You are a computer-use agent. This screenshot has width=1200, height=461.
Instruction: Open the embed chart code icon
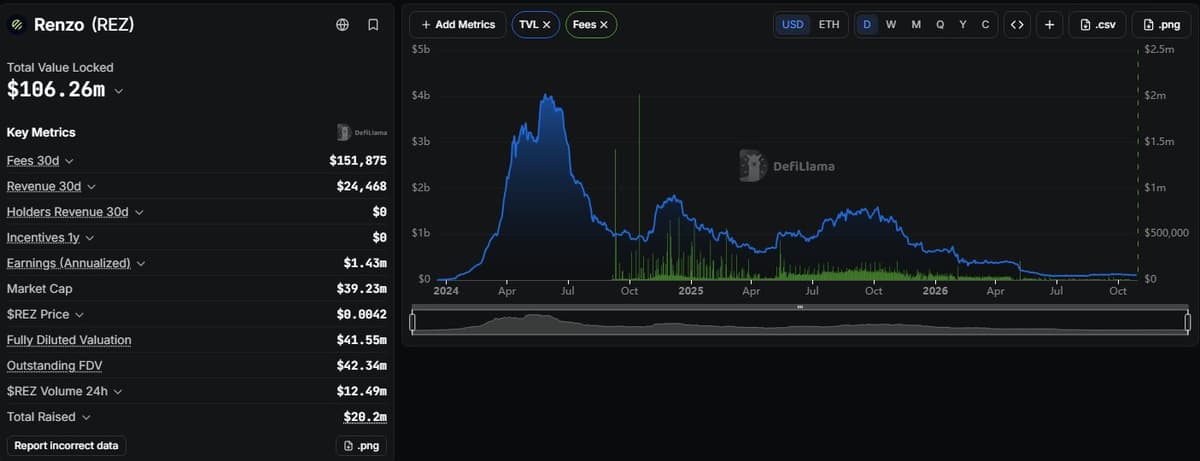1018,24
